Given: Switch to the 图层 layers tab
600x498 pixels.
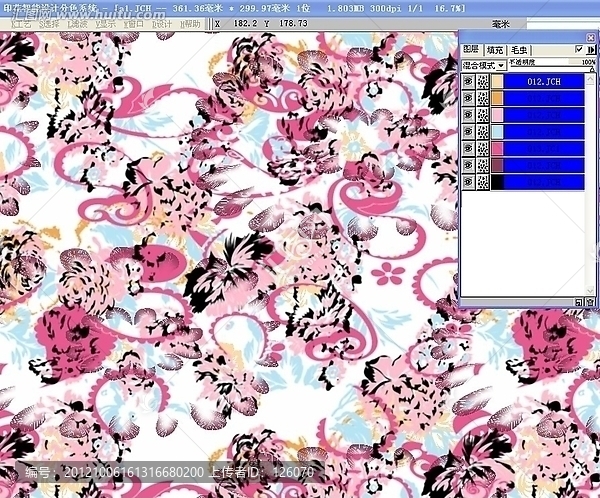Looking at the screenshot, I should point(471,49).
